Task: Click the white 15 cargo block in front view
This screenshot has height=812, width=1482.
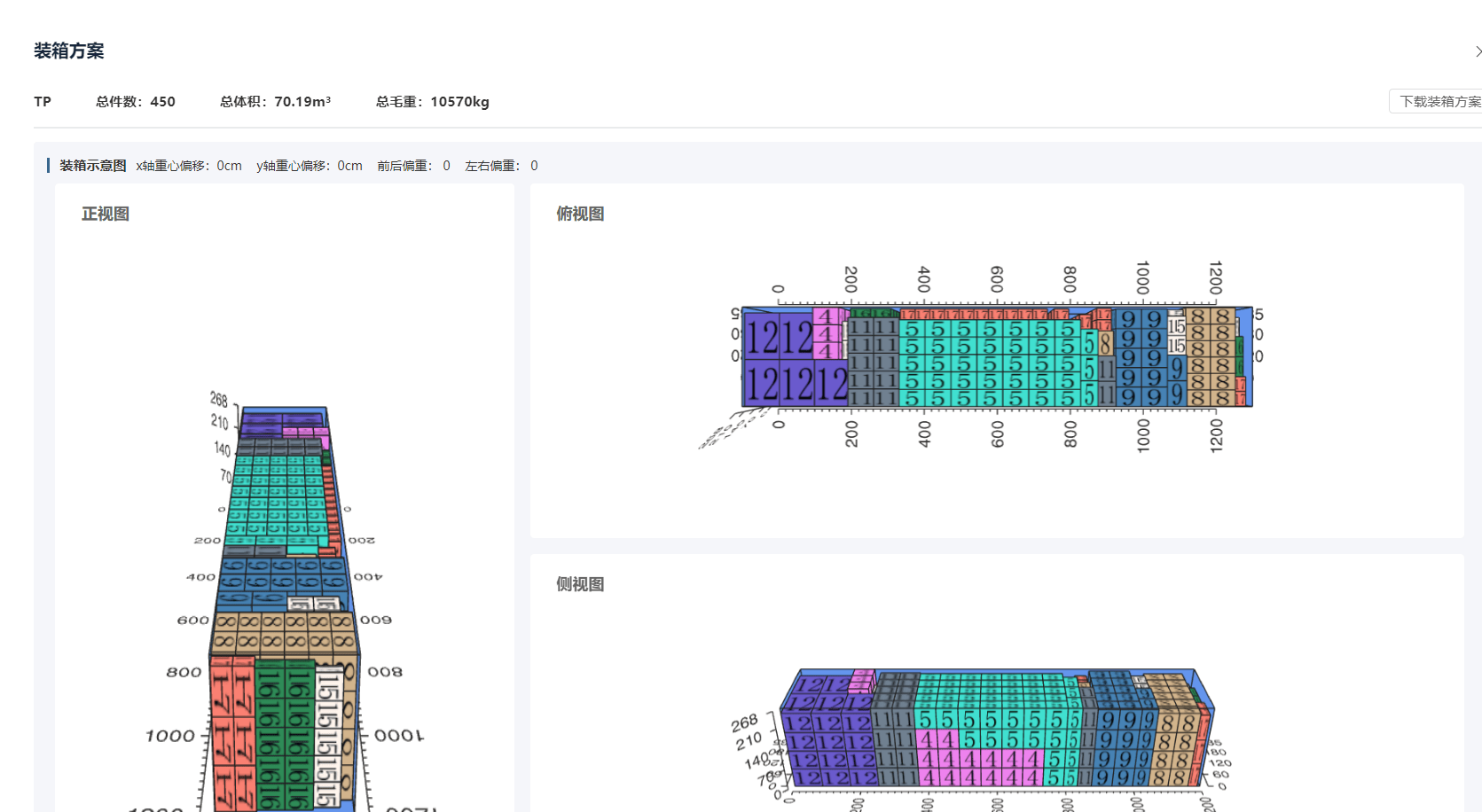Action: coord(328,738)
